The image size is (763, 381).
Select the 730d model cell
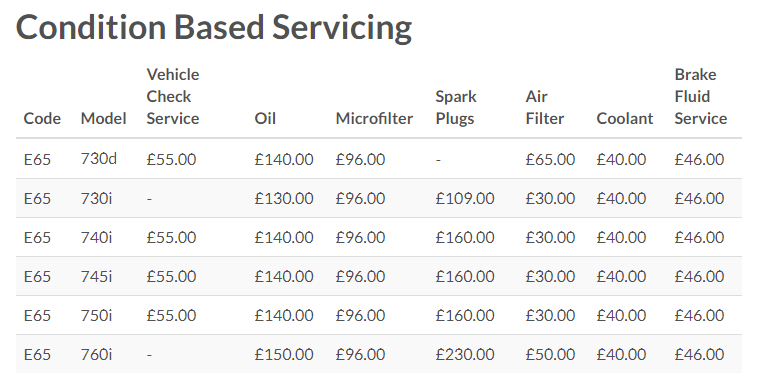(x=99, y=159)
